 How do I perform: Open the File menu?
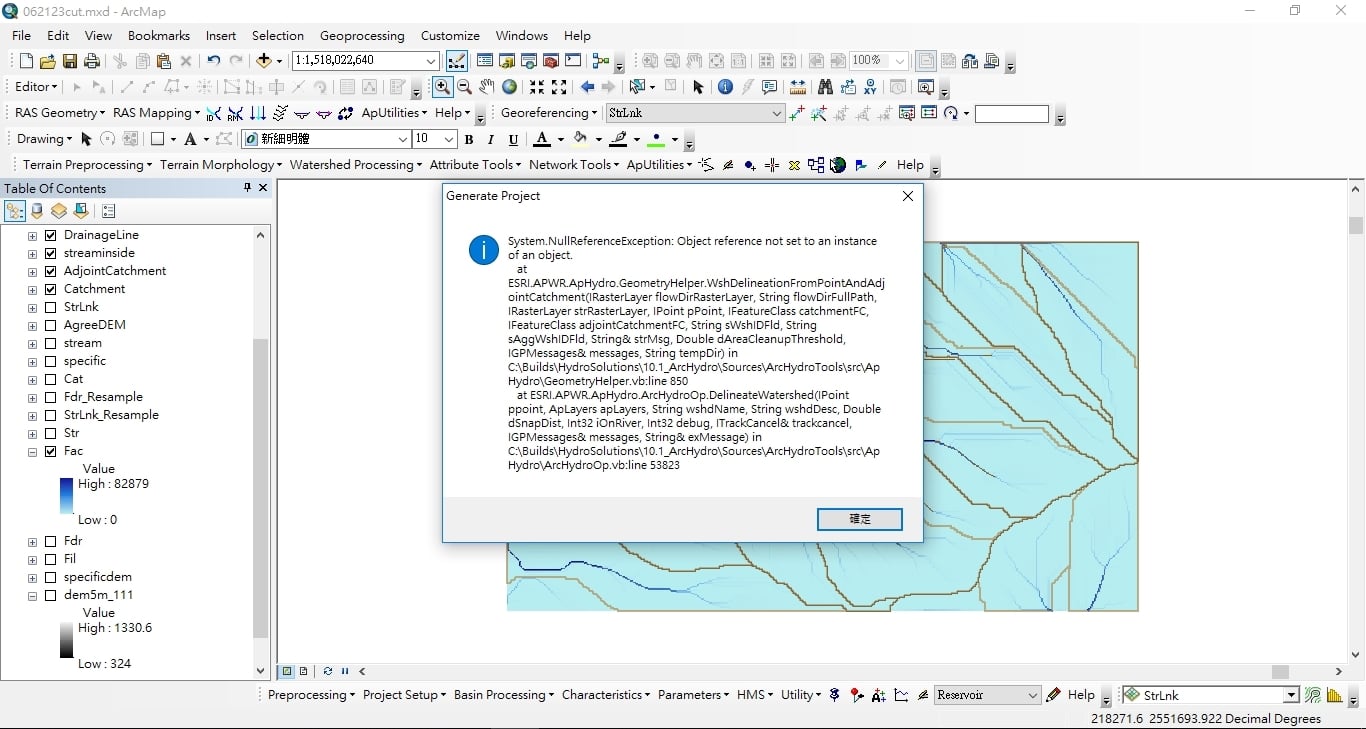21,35
